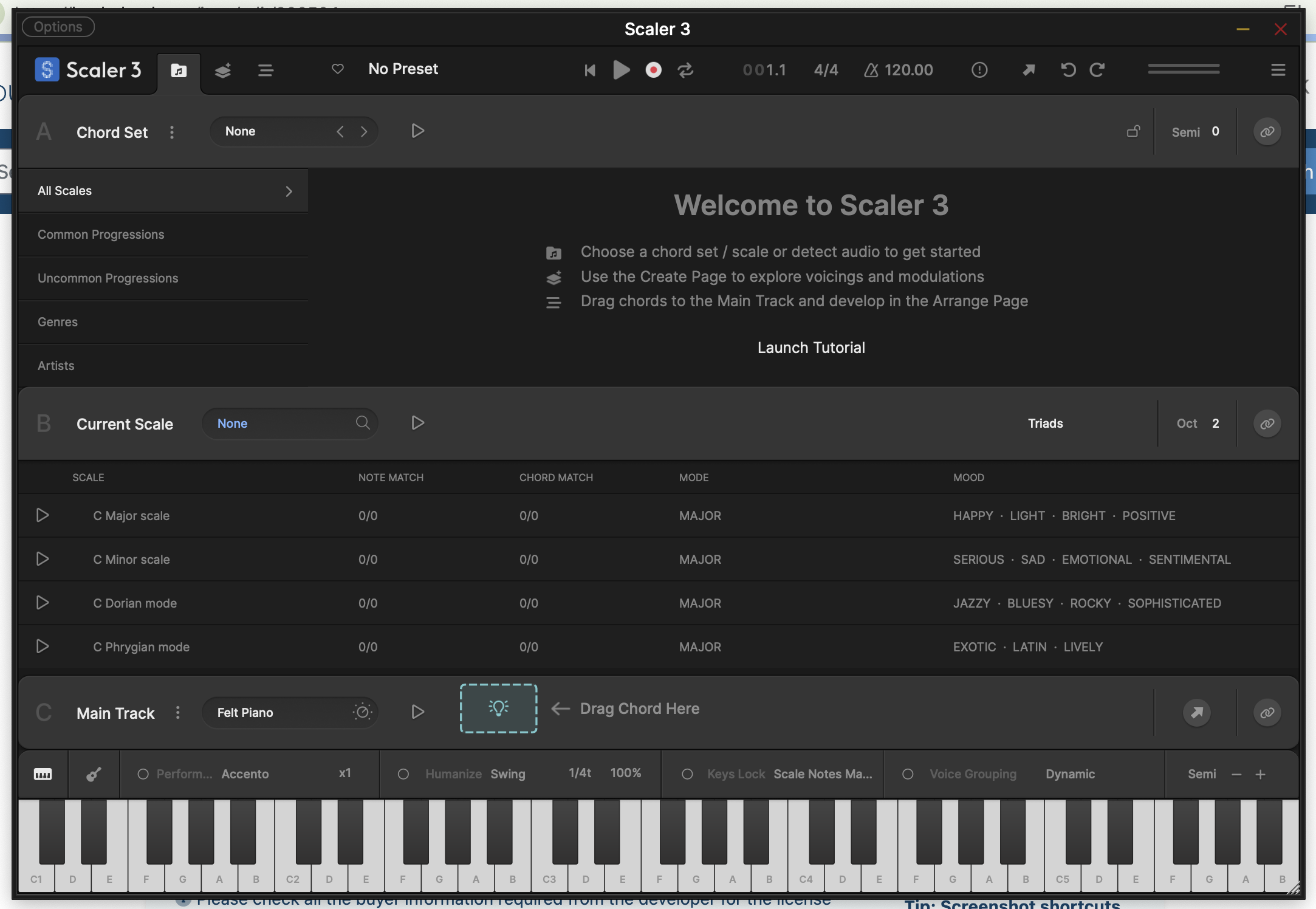1316x909 pixels.
Task: Open the hamburger menu at top right
Action: coord(1278,70)
